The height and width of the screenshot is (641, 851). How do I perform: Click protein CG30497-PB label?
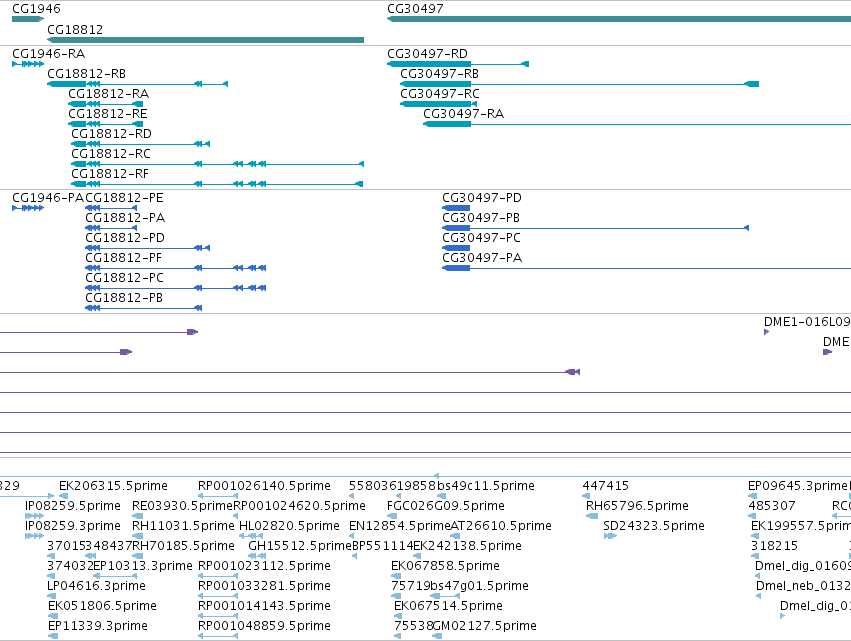pos(481,218)
